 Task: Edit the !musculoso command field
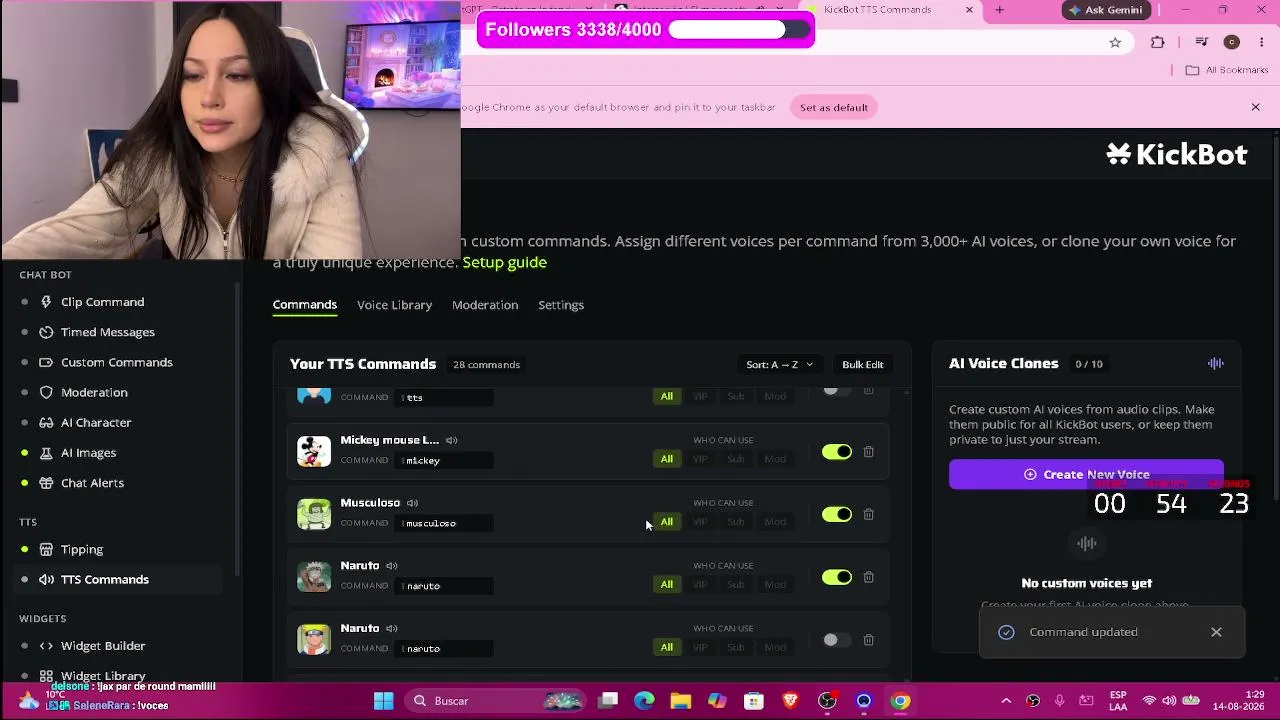pyautogui.click(x=446, y=523)
